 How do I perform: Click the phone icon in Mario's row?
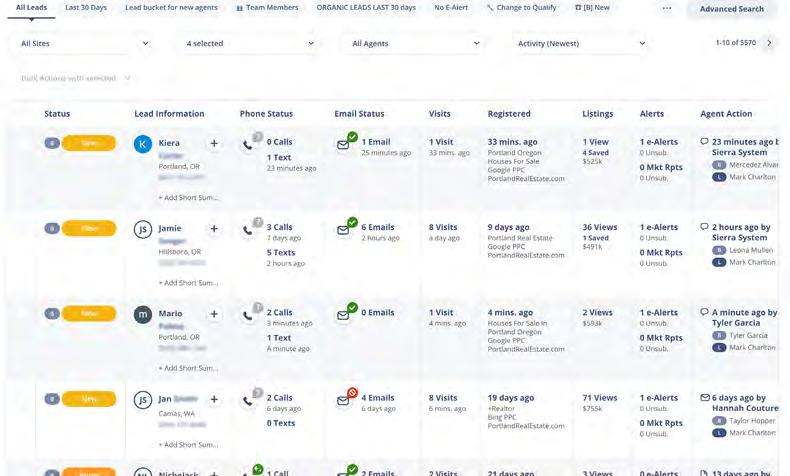coord(247,315)
